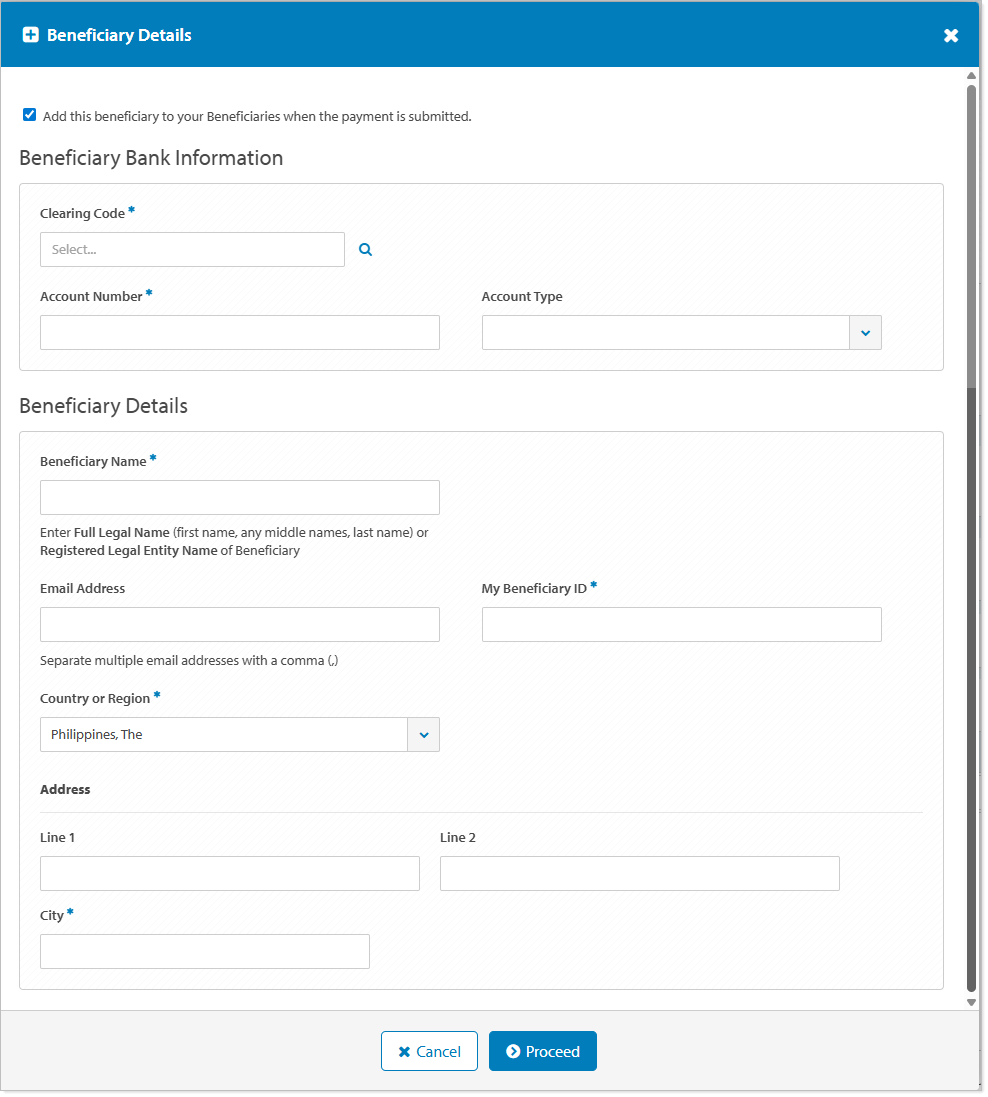Focus the Account Number input field
The width and height of the screenshot is (988, 1097).
pos(240,333)
